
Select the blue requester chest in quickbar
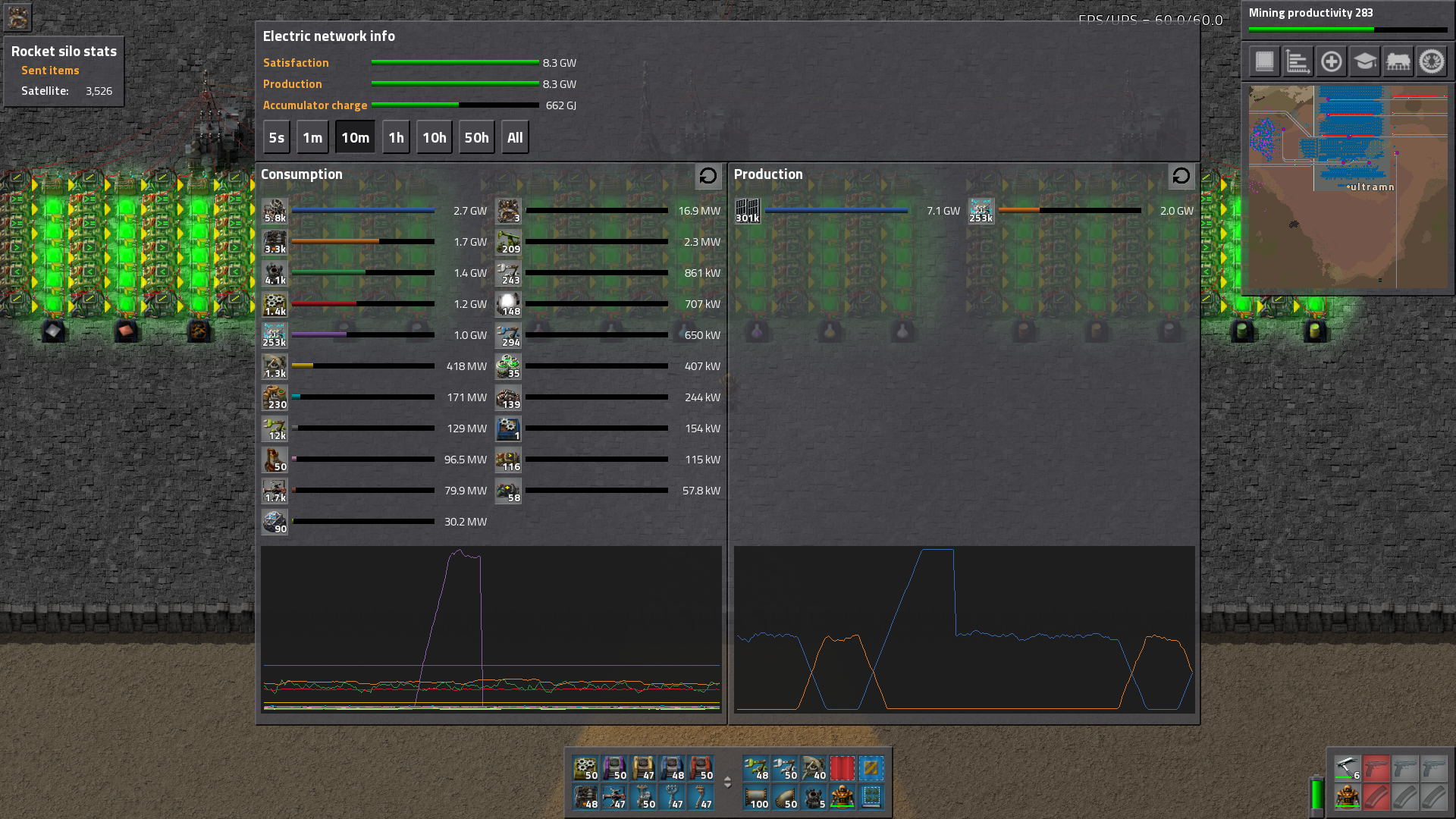[672, 768]
